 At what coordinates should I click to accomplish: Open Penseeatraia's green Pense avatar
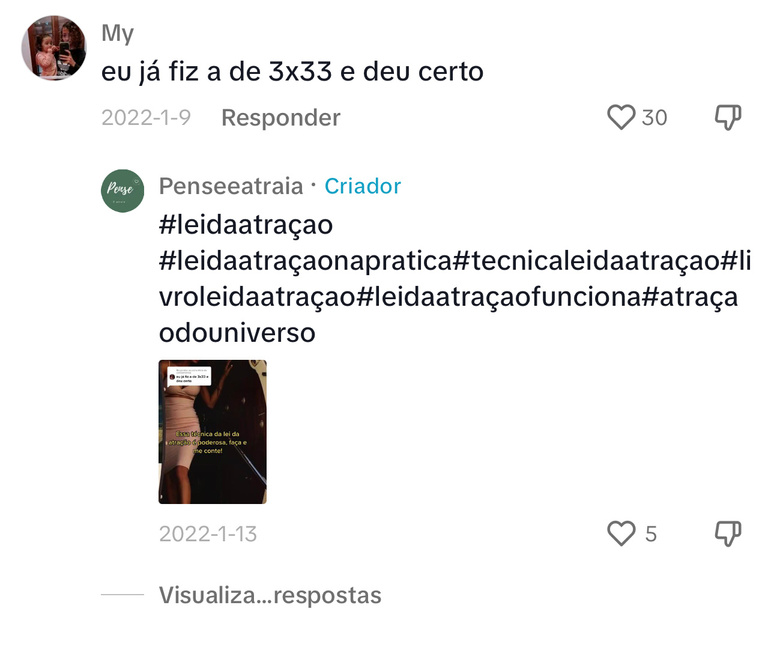(122, 191)
